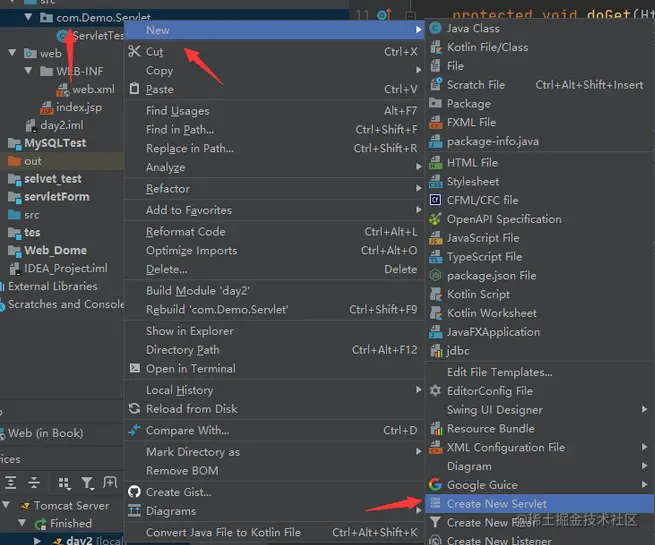The image size is (655, 545).
Task: Select Optimize Imports menu entry
Action: click(274, 250)
